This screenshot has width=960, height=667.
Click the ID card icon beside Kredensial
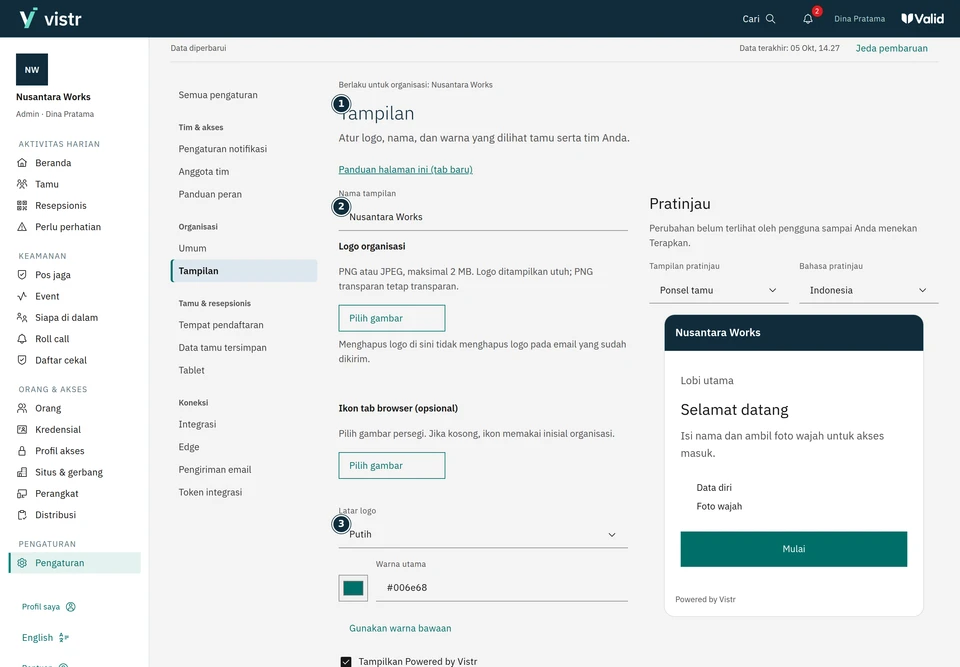point(22,430)
